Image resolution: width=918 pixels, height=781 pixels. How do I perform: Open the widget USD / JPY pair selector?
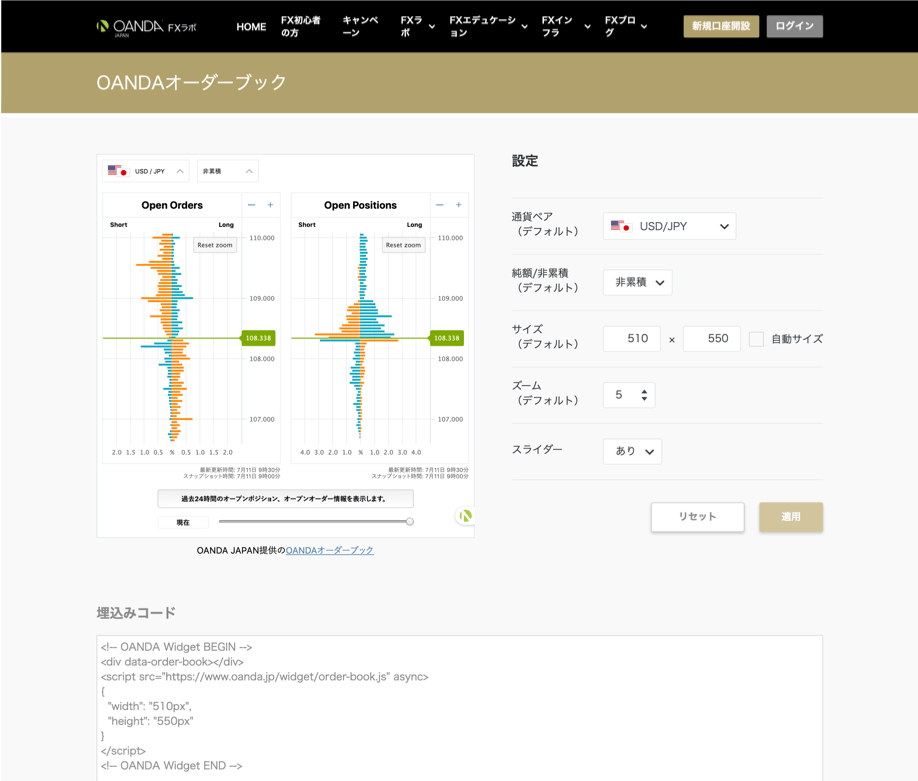click(146, 171)
